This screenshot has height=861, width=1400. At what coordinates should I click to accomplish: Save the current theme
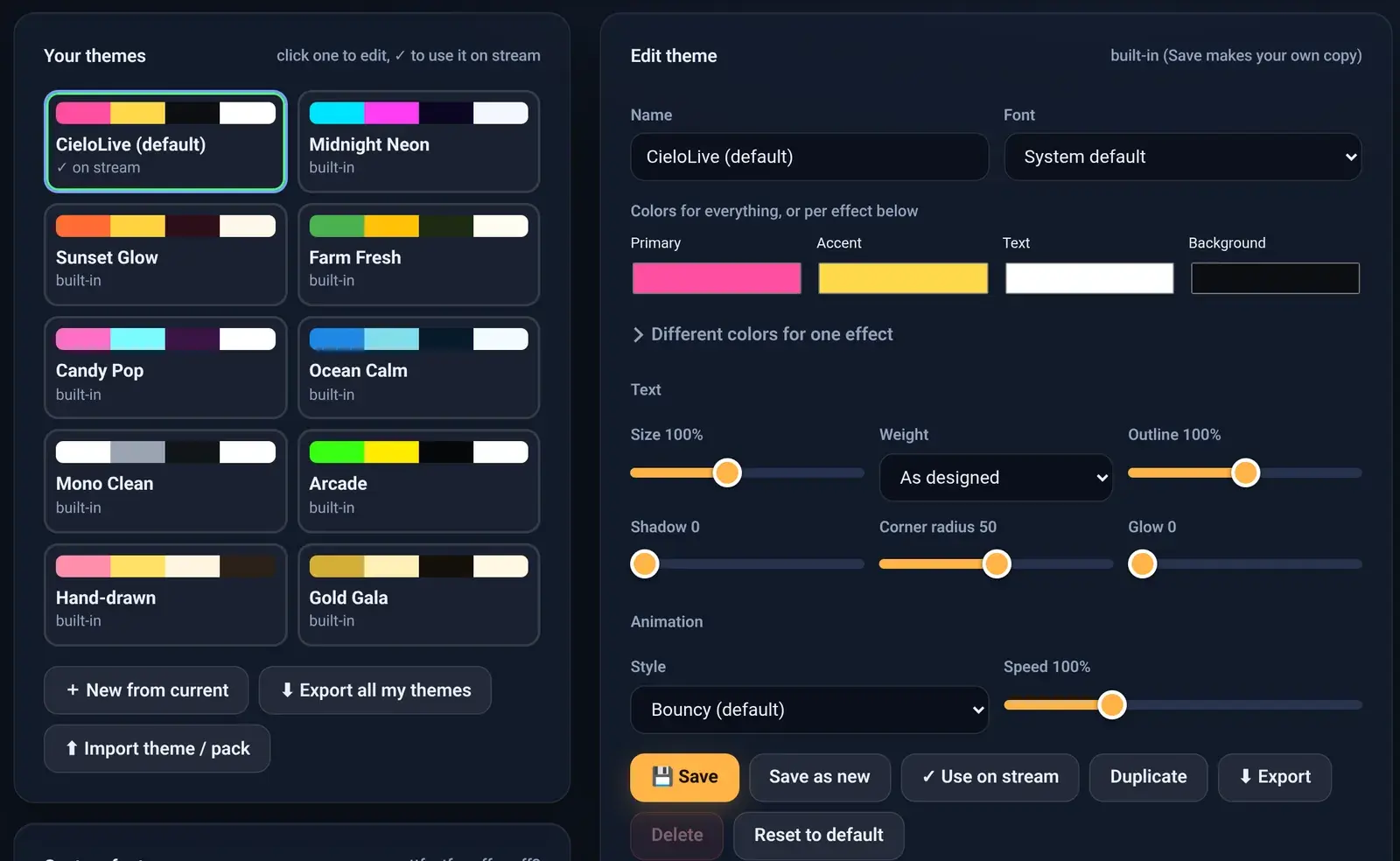click(684, 777)
